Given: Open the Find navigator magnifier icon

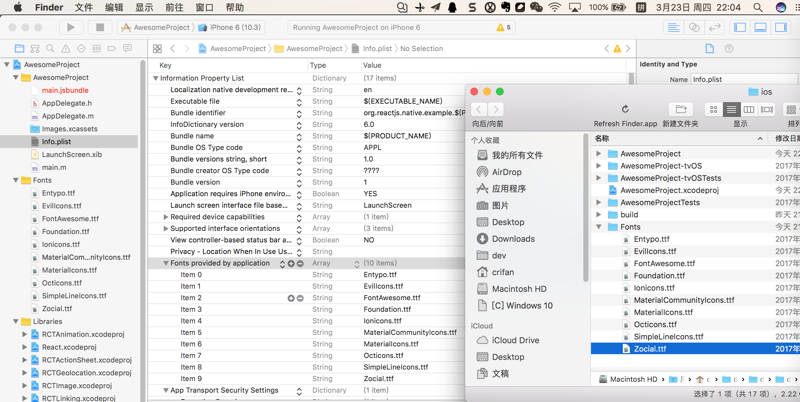Looking at the screenshot, I should pyautogui.click(x=50, y=48).
